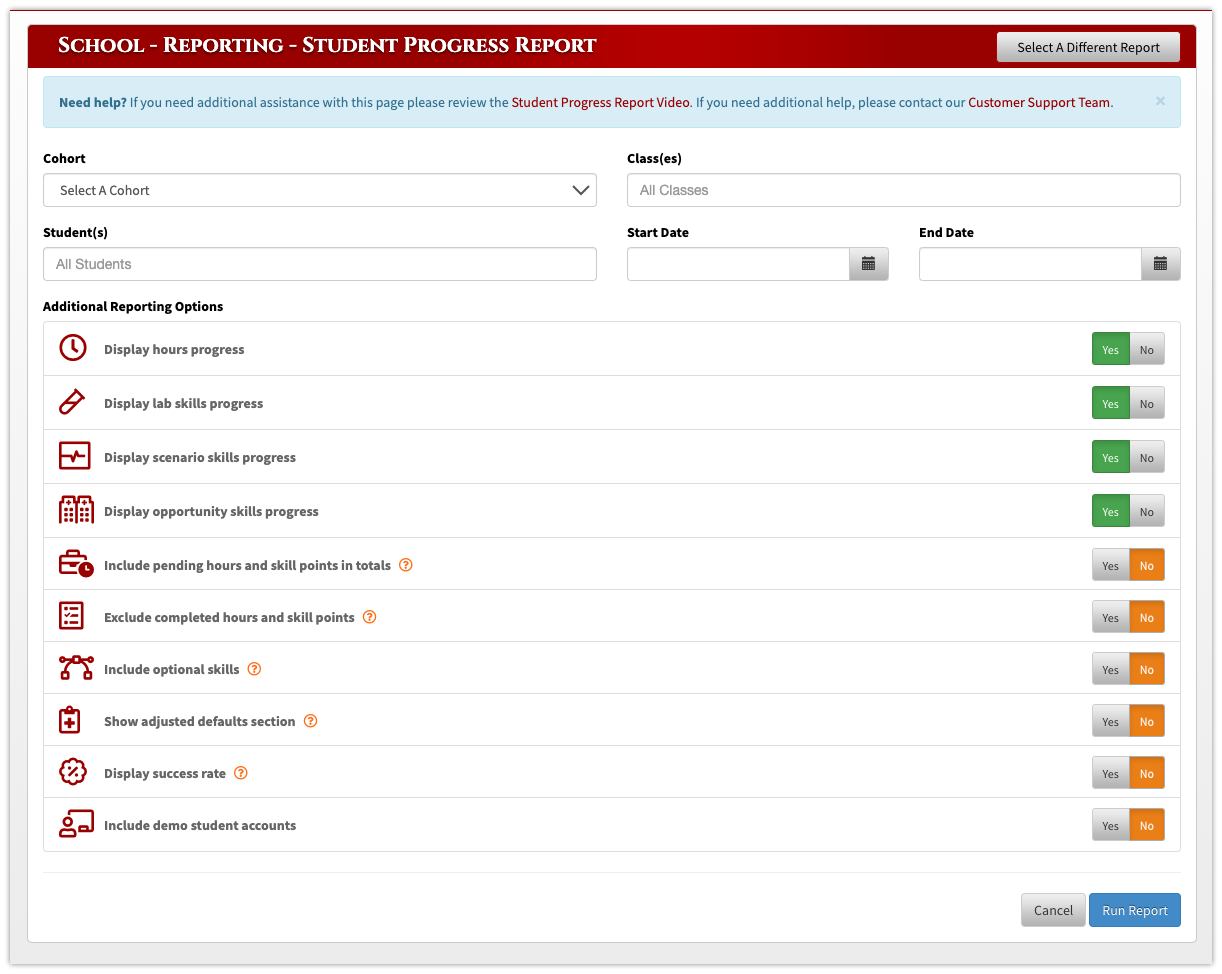The image size is (1222, 974).
Task: Click the clock icon beside Display hours progress
Action: [x=73, y=348]
